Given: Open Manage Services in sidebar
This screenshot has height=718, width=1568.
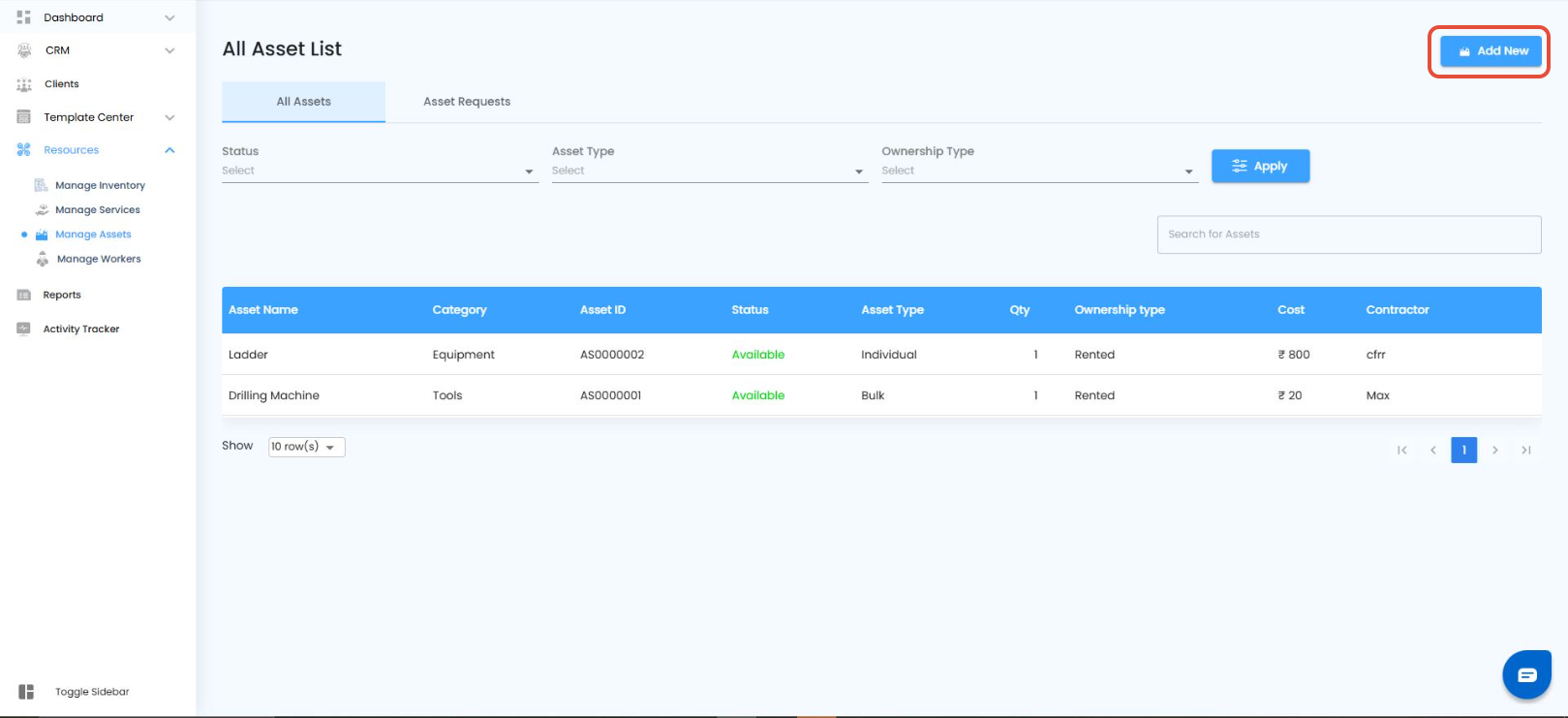Looking at the screenshot, I should [98, 209].
